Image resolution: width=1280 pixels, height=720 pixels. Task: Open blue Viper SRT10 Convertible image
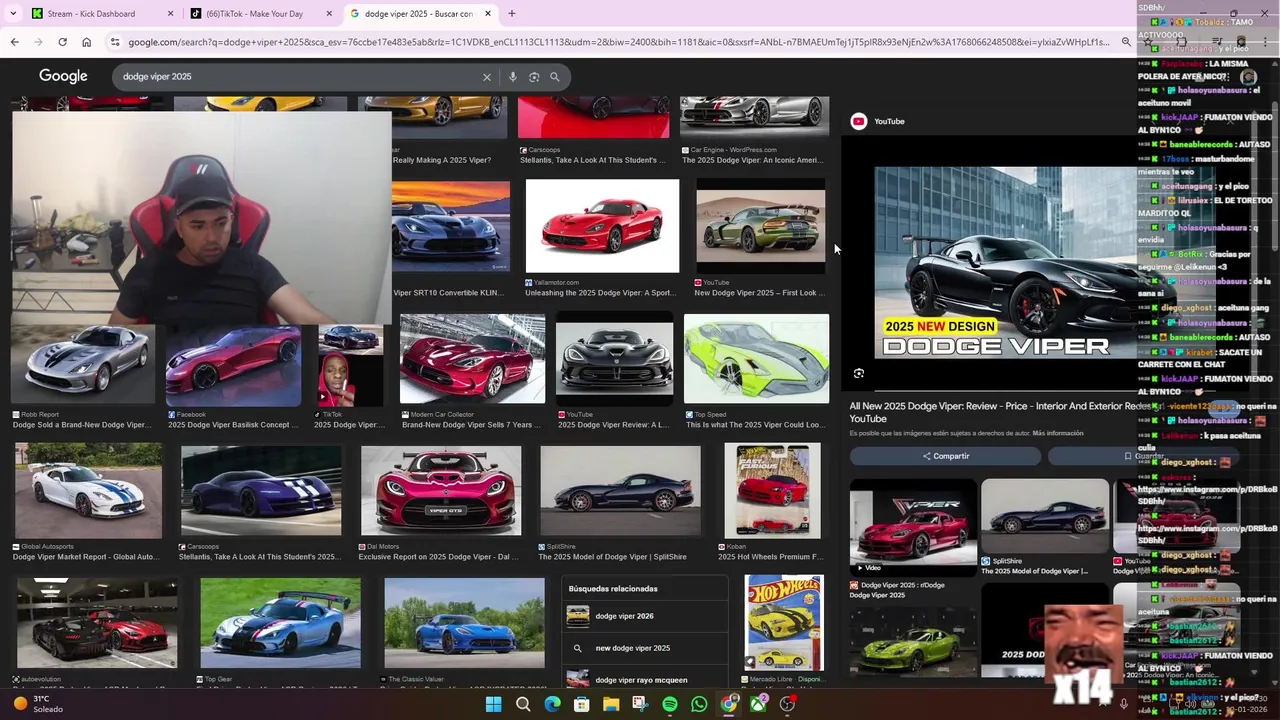[x=451, y=226]
